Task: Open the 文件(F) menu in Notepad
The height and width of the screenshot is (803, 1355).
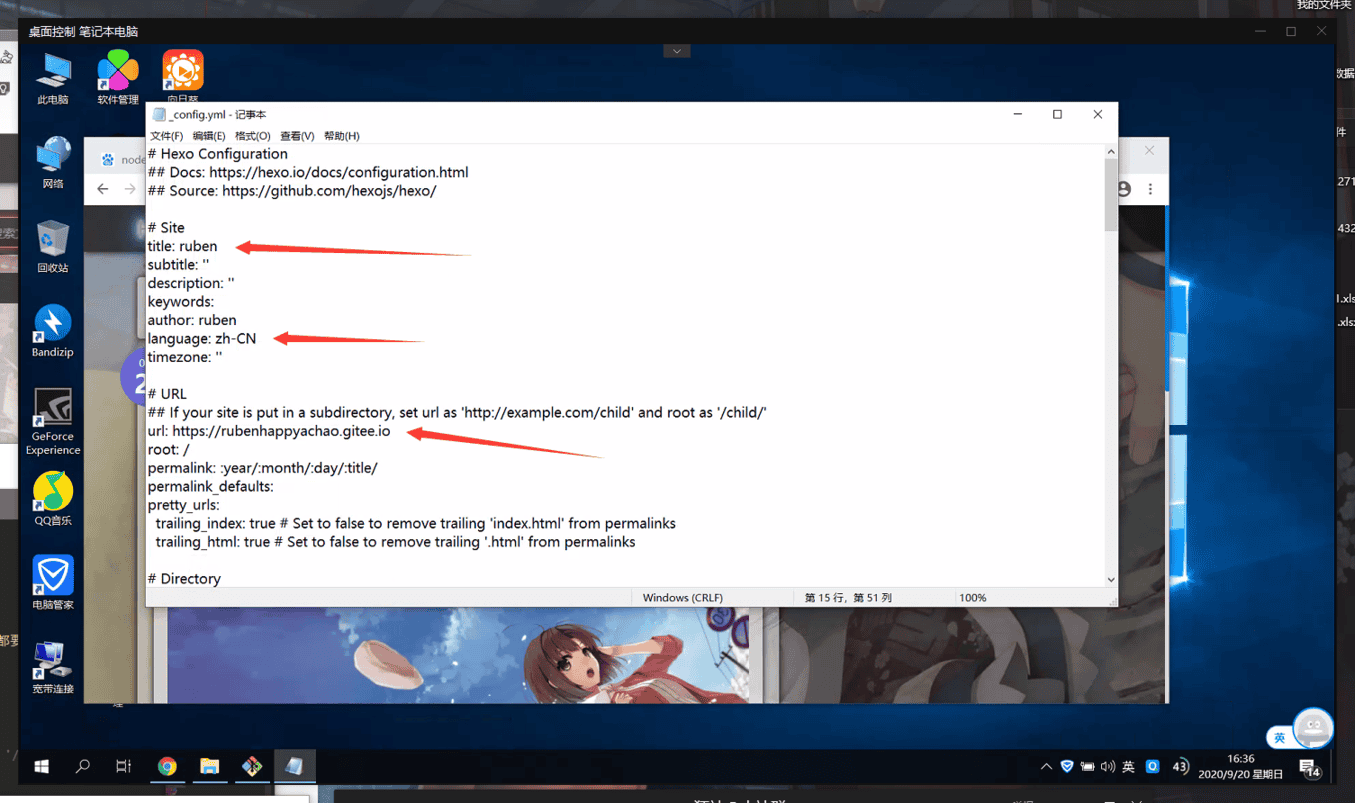Action: click(x=166, y=136)
